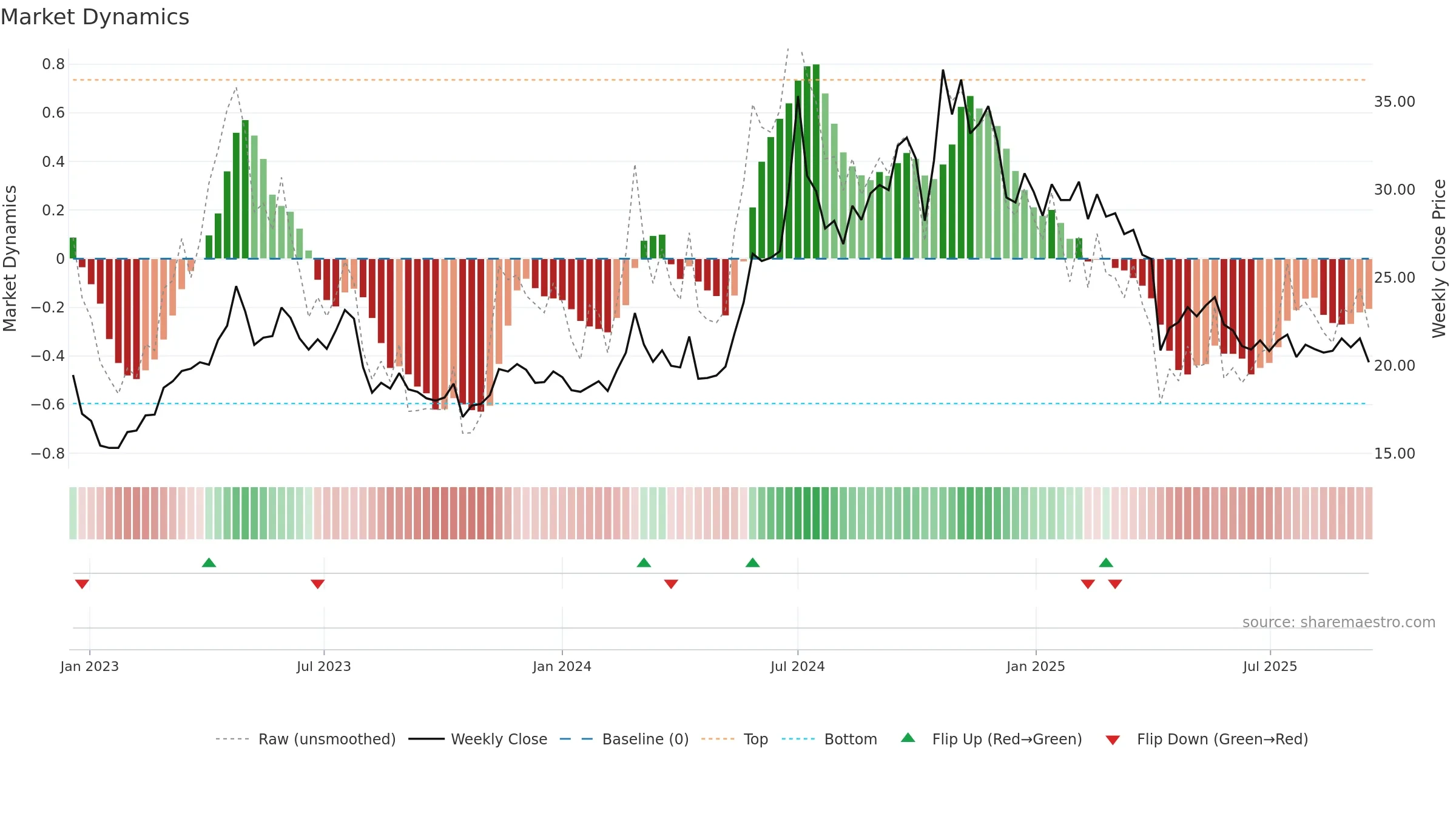The width and height of the screenshot is (1456, 819).
Task: Click the second red flip-down marker after Jan 2025
Action: point(1115,584)
